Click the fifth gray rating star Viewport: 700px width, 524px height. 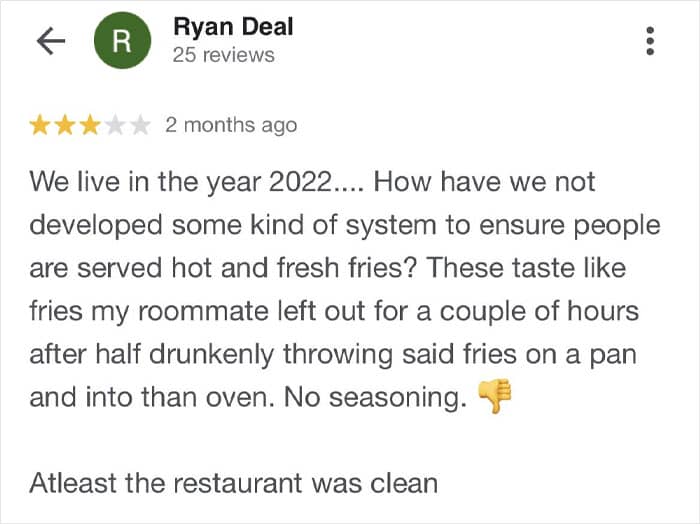(140, 126)
